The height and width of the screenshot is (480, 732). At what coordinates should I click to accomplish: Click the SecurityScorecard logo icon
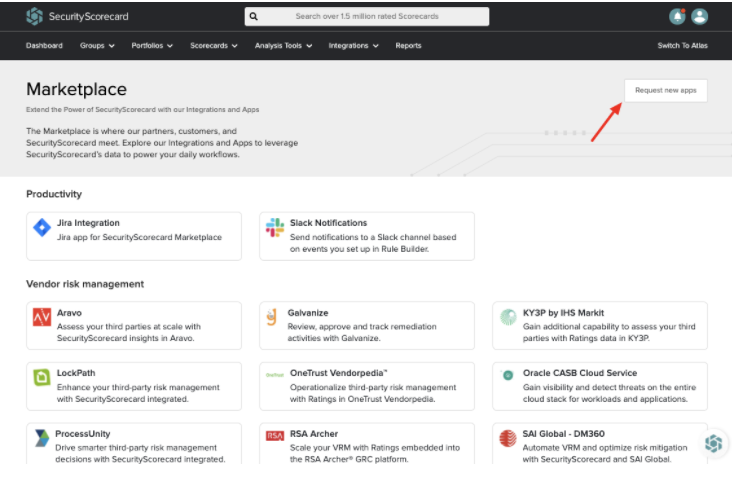tap(35, 16)
